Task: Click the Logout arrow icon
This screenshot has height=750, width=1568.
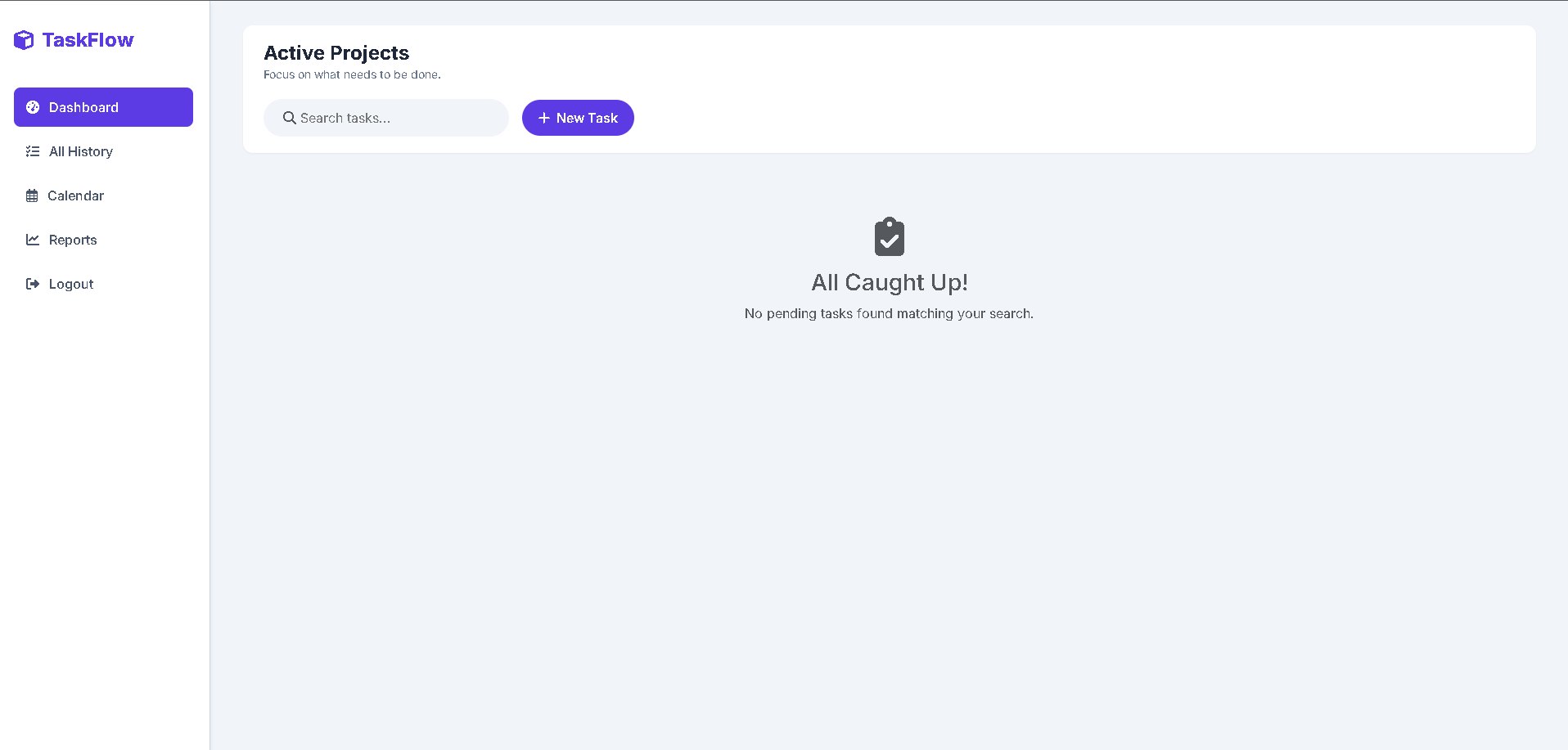Action: (x=32, y=284)
